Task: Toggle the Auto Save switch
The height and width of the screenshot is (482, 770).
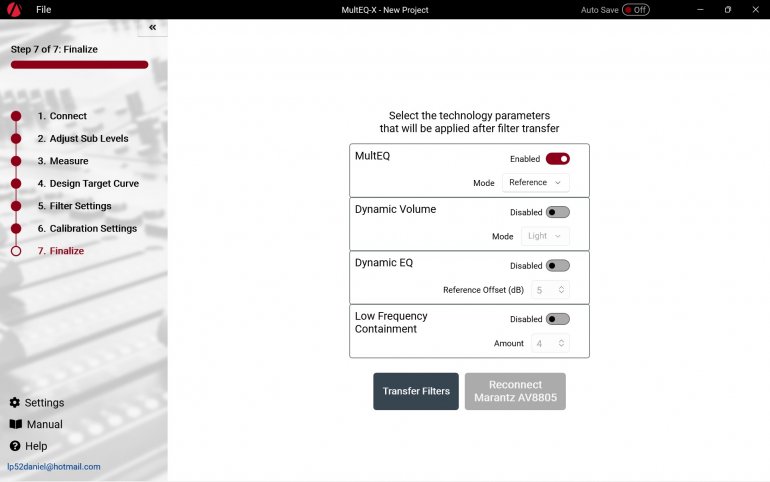Action: 635,10
